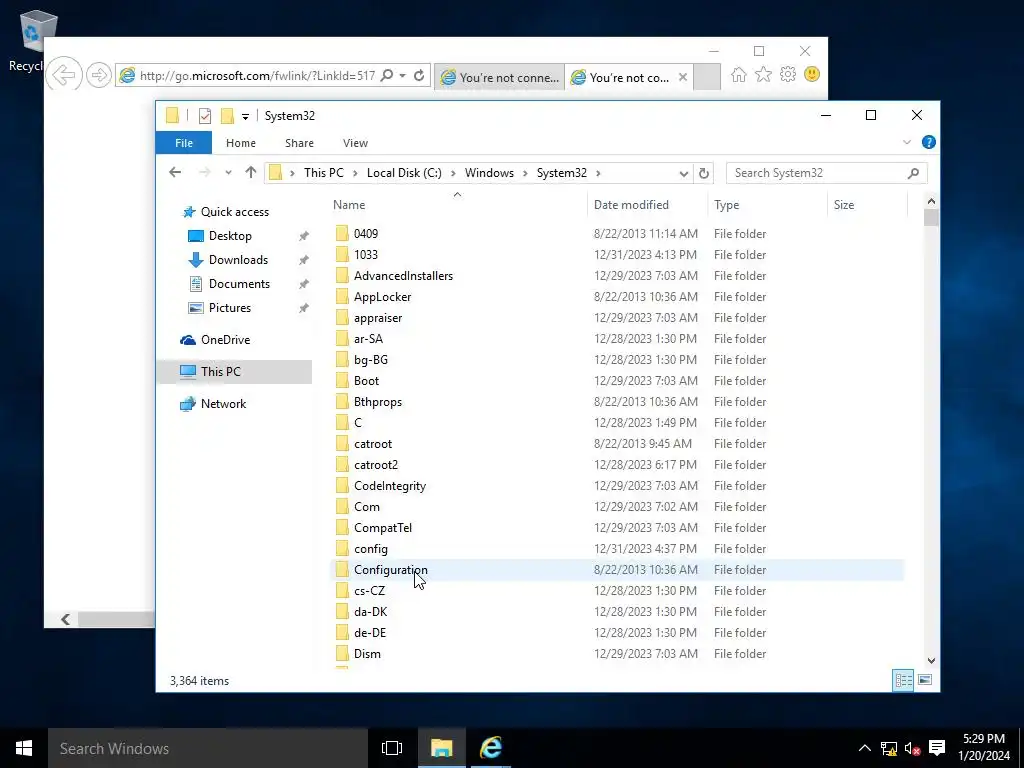The image size is (1024, 768).
Task: Open a new tab in Internet Explorer
Action: click(x=707, y=76)
